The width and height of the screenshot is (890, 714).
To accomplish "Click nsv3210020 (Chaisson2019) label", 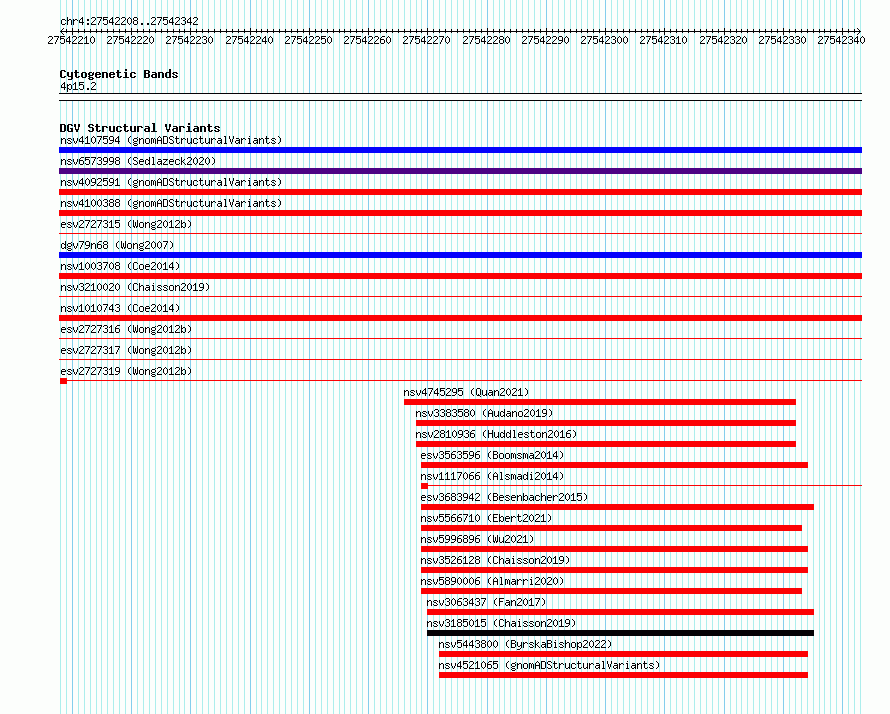I will click(x=135, y=287).
